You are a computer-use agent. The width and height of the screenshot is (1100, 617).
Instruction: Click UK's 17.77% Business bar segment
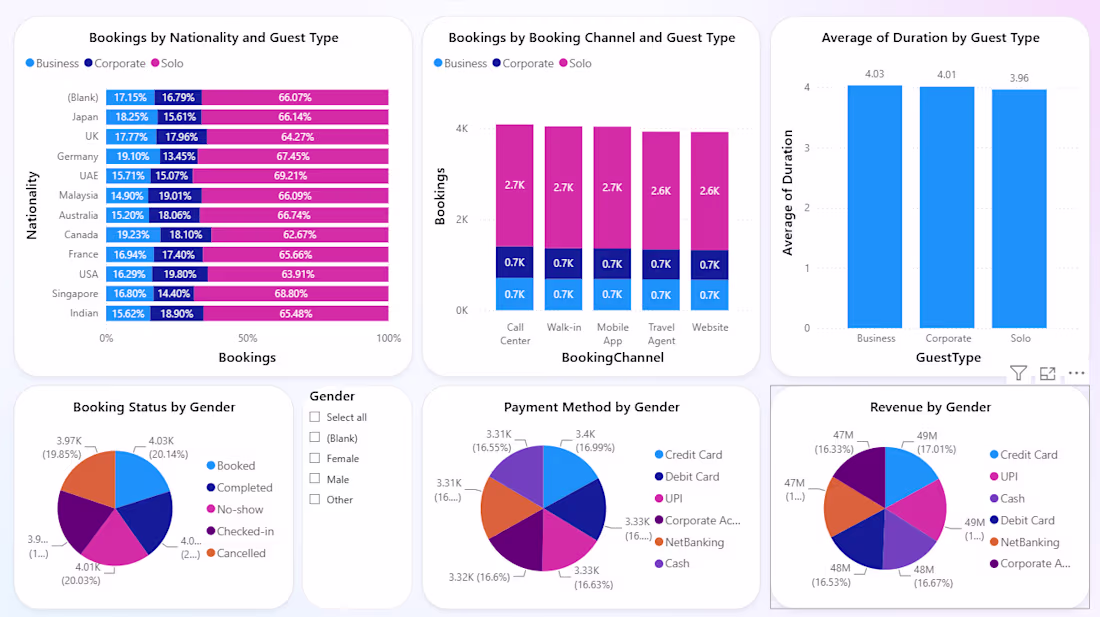click(x=131, y=137)
